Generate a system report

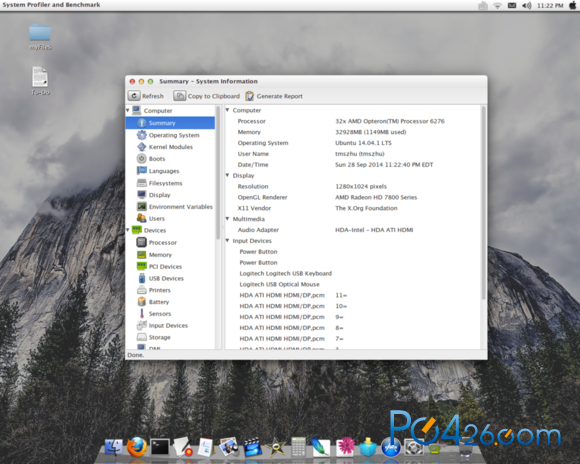point(274,96)
